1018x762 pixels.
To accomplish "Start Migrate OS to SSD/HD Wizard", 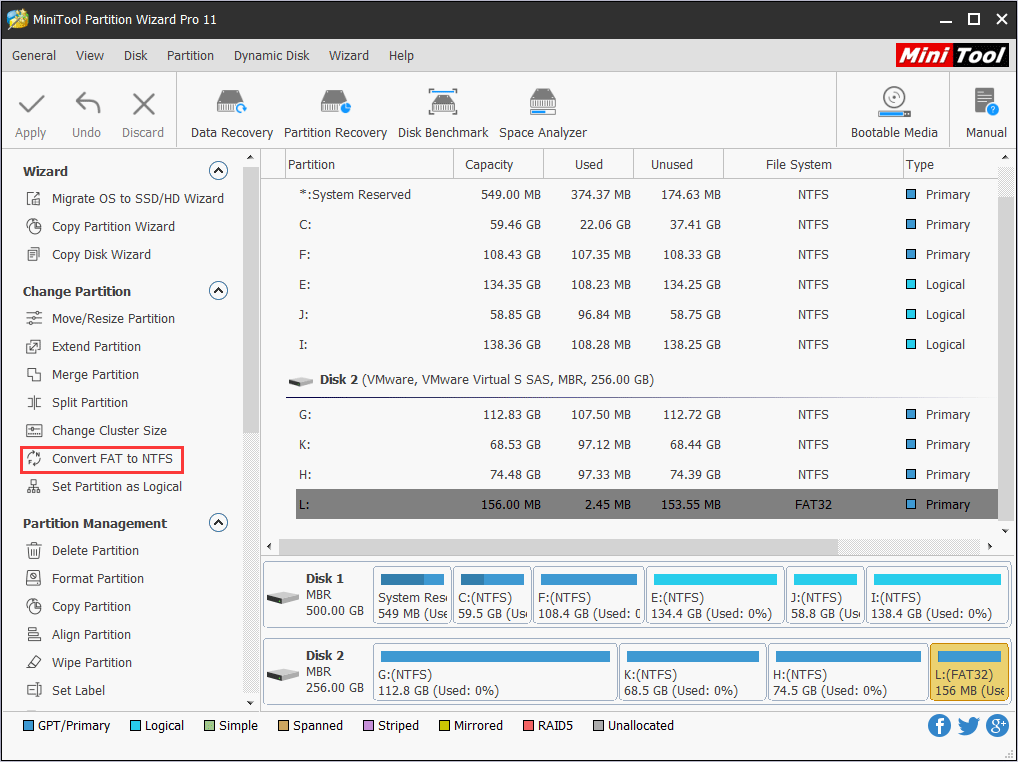I will tap(125, 199).
